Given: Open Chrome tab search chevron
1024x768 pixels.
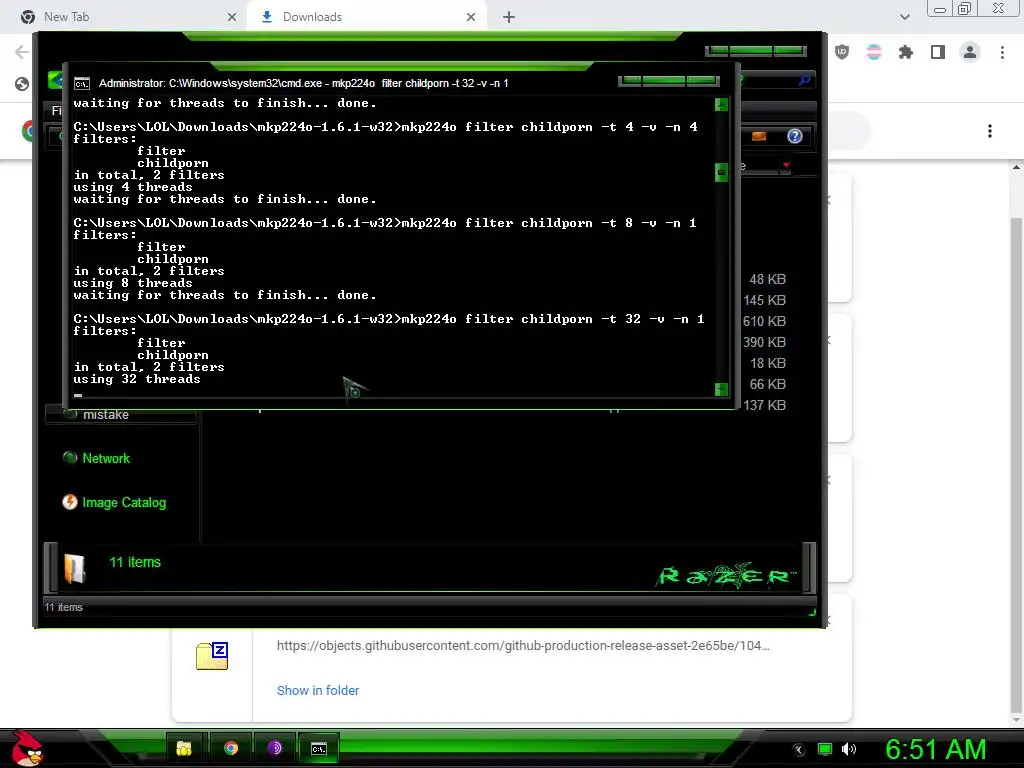Looking at the screenshot, I should click(x=904, y=17).
